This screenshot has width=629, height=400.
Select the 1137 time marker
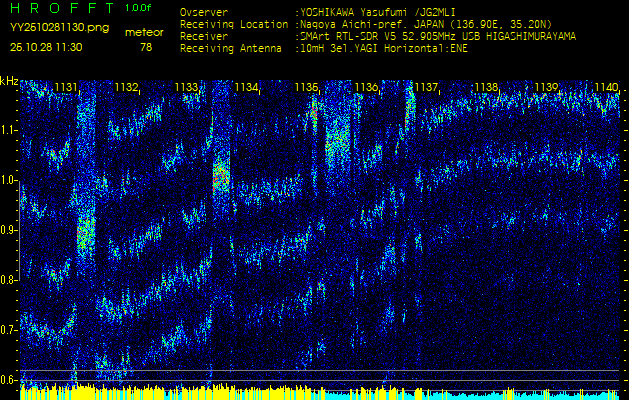[427, 88]
